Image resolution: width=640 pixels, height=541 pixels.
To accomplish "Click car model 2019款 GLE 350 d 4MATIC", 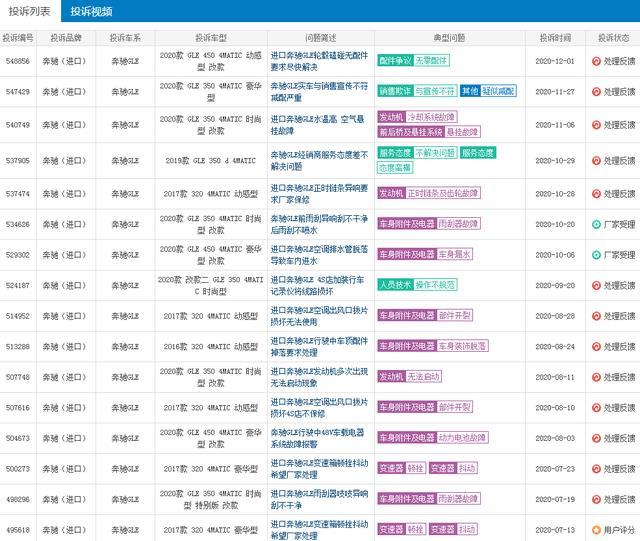I will [x=211, y=160].
